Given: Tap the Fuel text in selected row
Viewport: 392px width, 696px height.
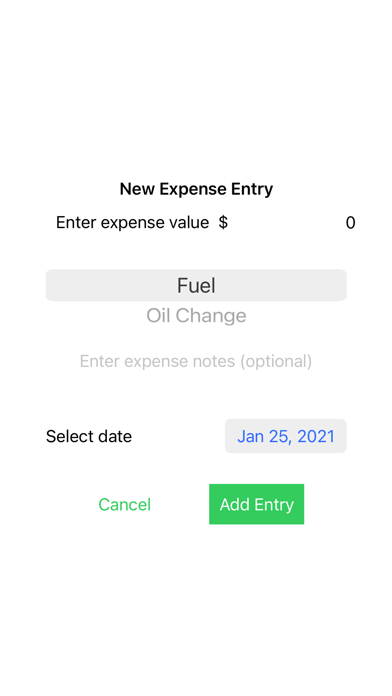Looking at the screenshot, I should coord(196,285).
